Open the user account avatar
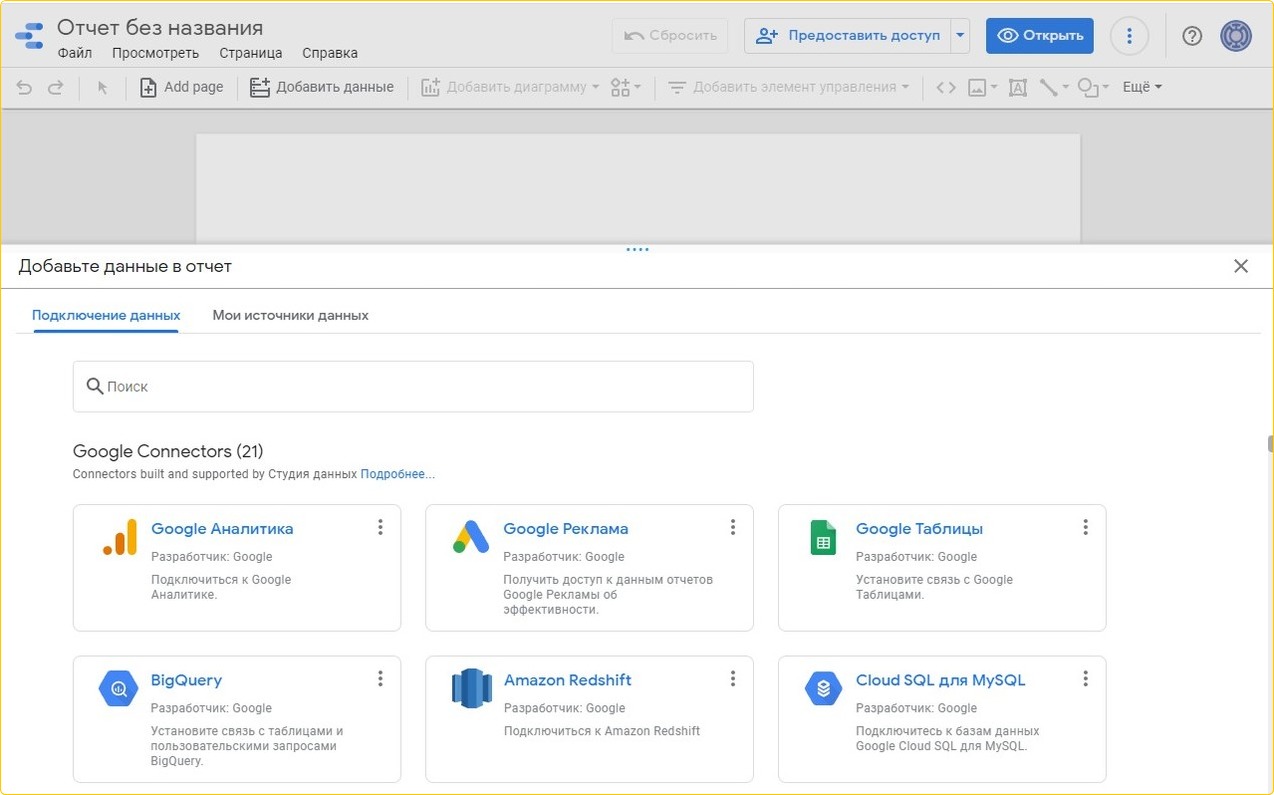This screenshot has width=1274, height=795. (x=1236, y=36)
